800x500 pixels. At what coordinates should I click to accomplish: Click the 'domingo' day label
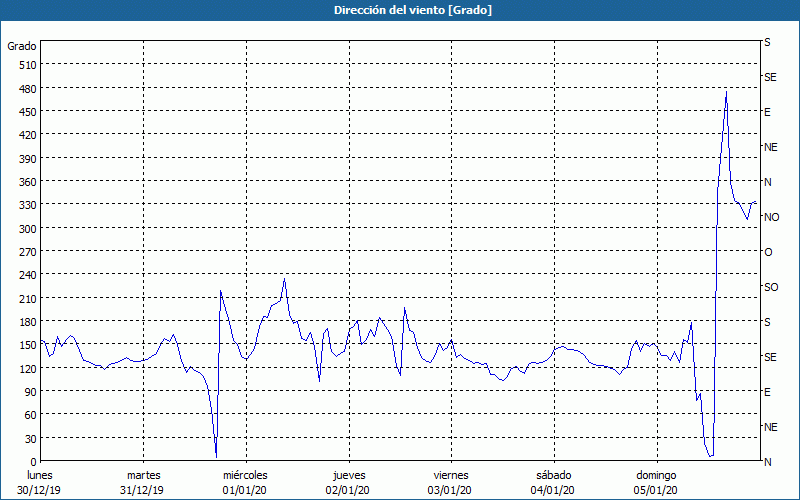[656, 476]
